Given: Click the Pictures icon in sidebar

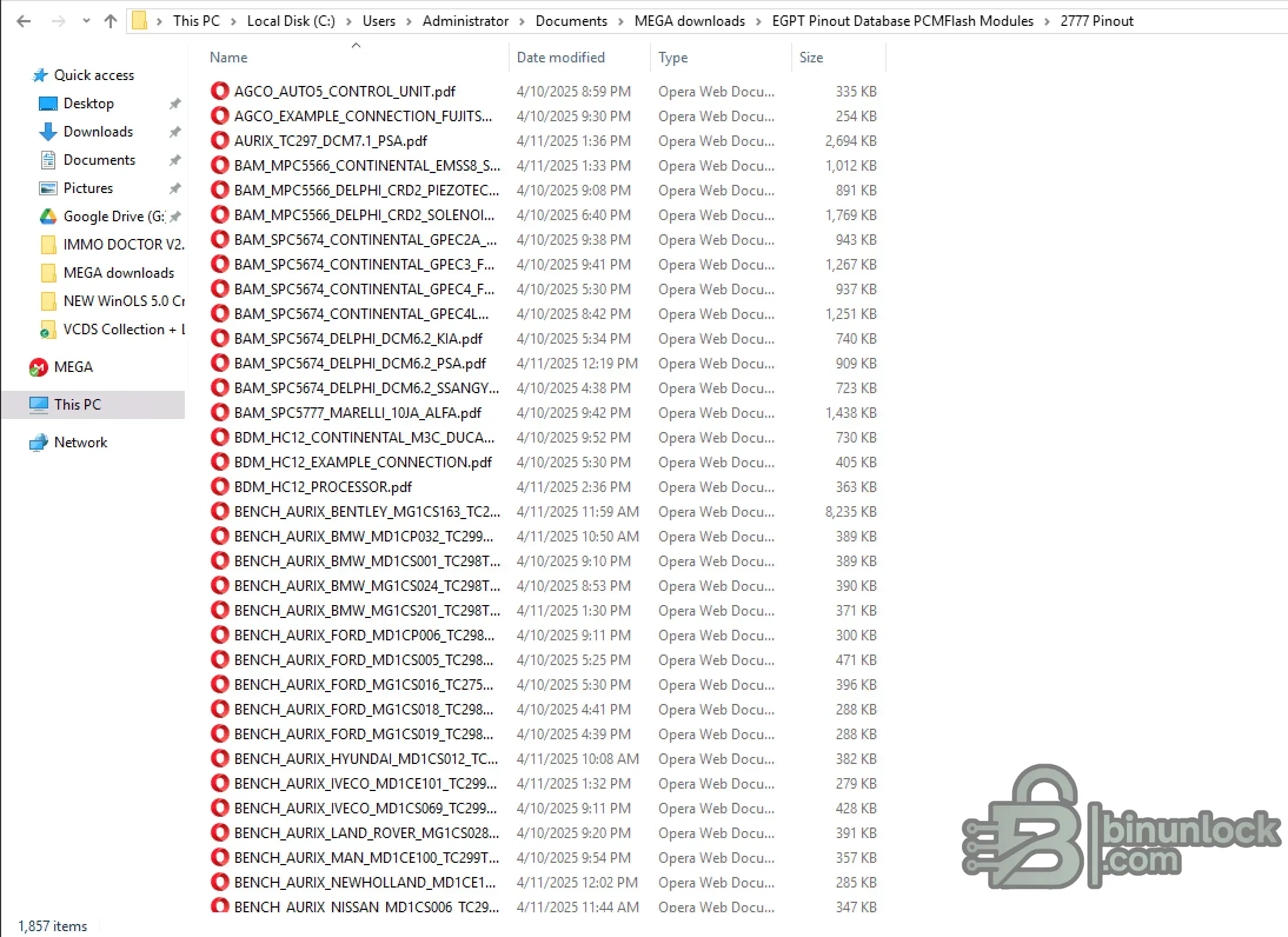Looking at the screenshot, I should tap(48, 188).
